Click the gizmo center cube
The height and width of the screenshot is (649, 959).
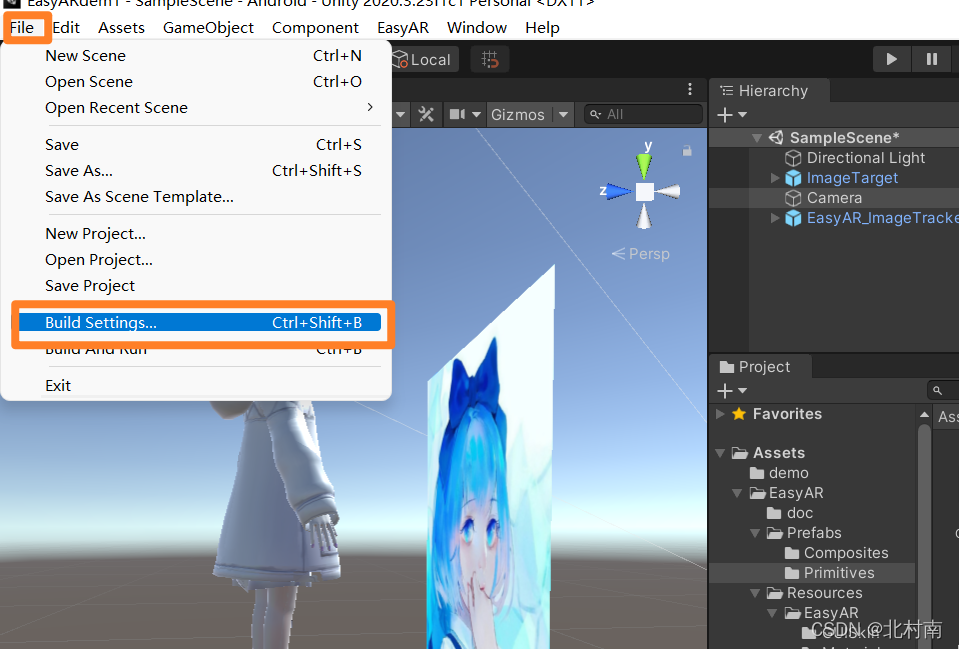pyautogui.click(x=645, y=192)
